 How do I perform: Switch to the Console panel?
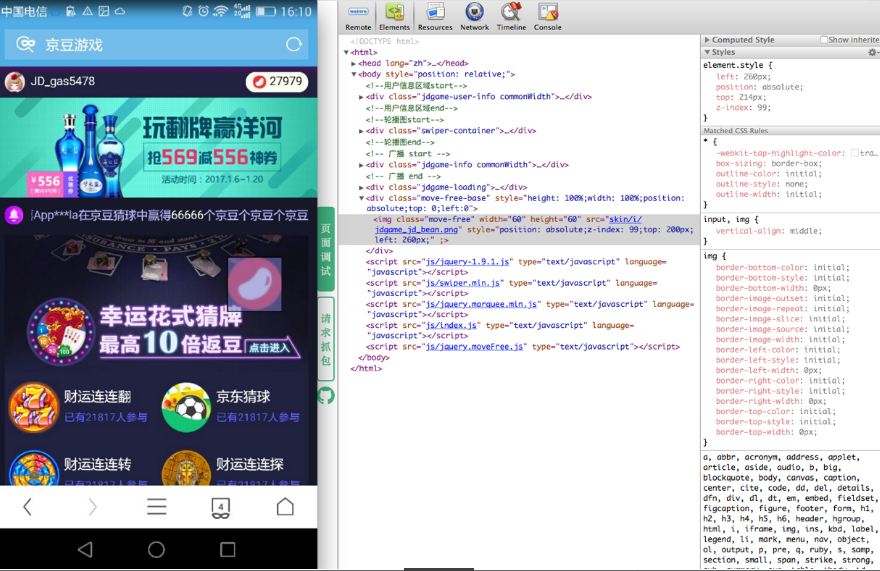tap(547, 17)
